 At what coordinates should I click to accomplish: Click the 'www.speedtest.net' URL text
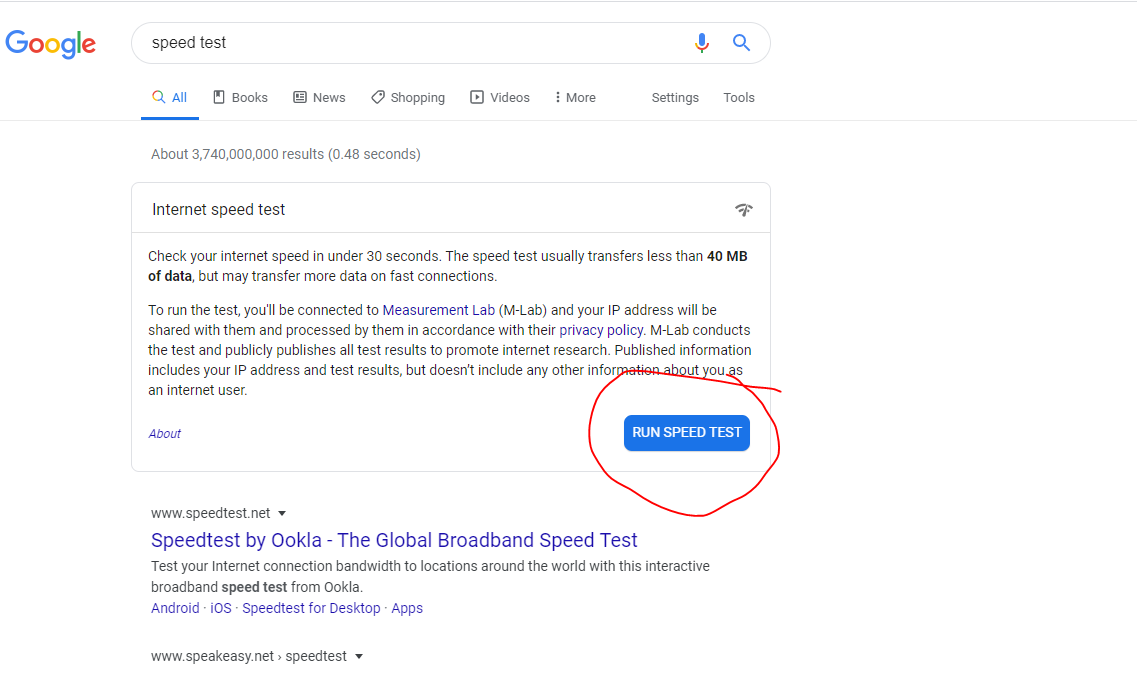[x=210, y=513]
